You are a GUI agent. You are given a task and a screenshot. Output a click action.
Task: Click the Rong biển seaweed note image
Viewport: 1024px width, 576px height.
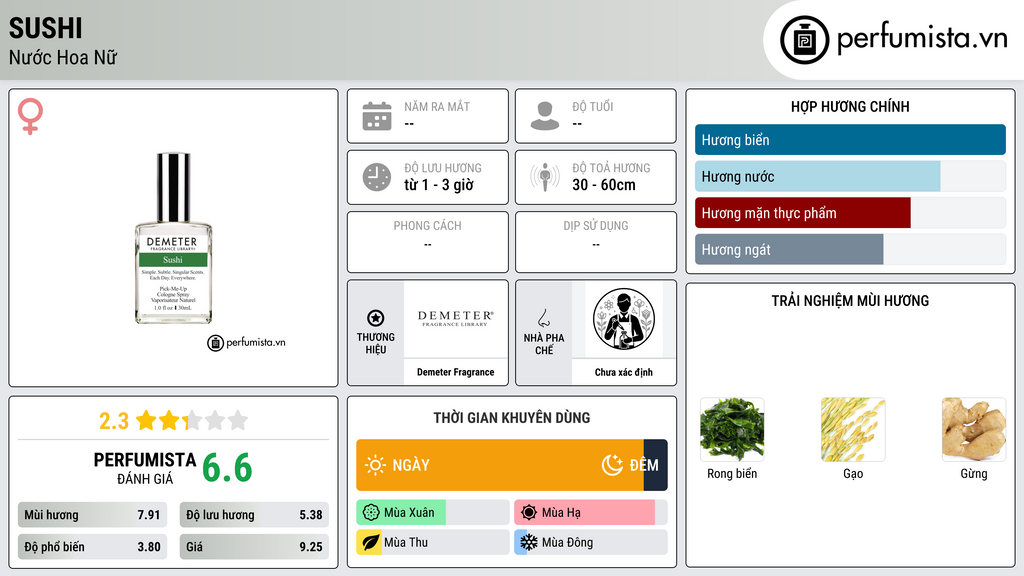coord(732,430)
